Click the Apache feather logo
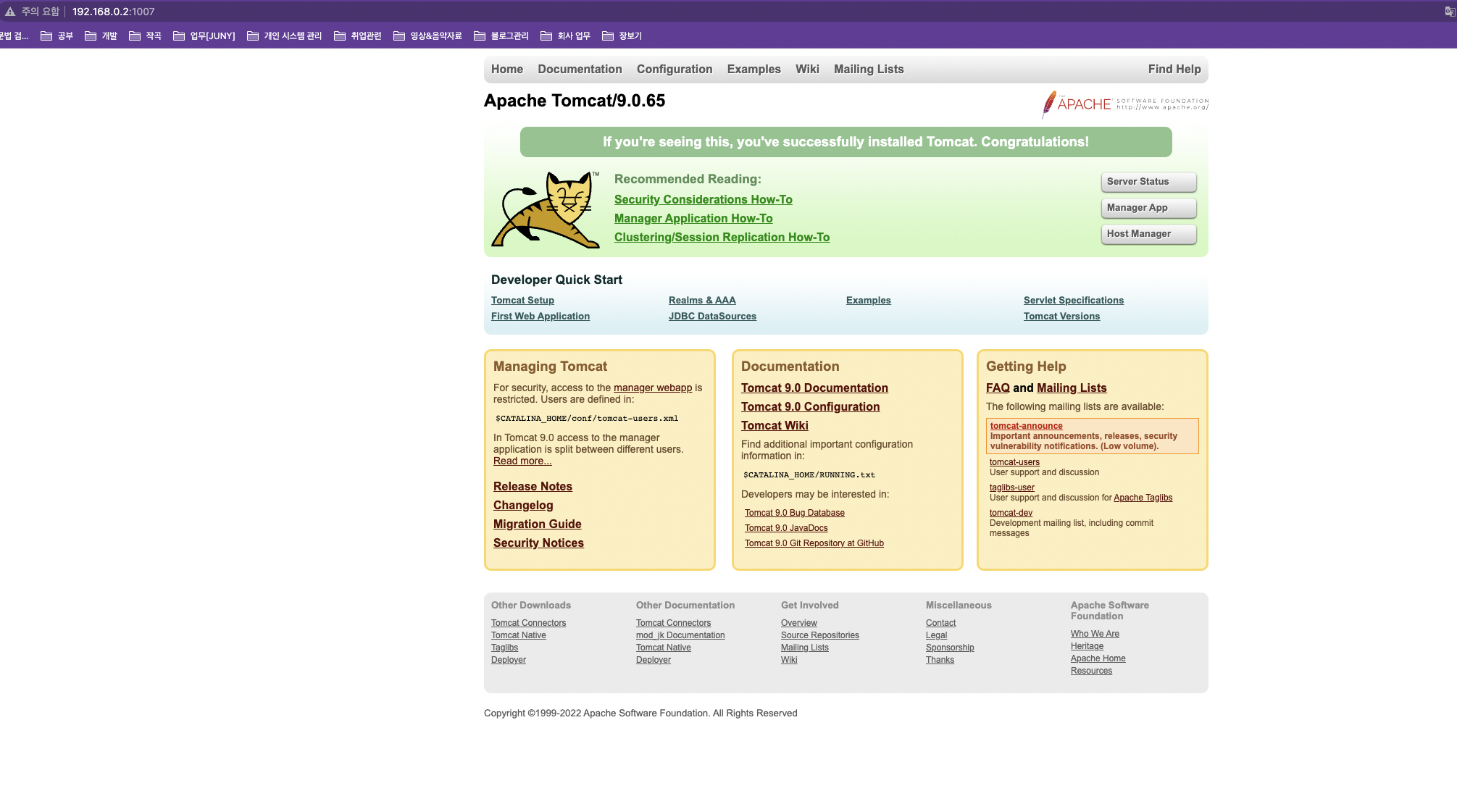The image size is (1457, 812). 1048,104
